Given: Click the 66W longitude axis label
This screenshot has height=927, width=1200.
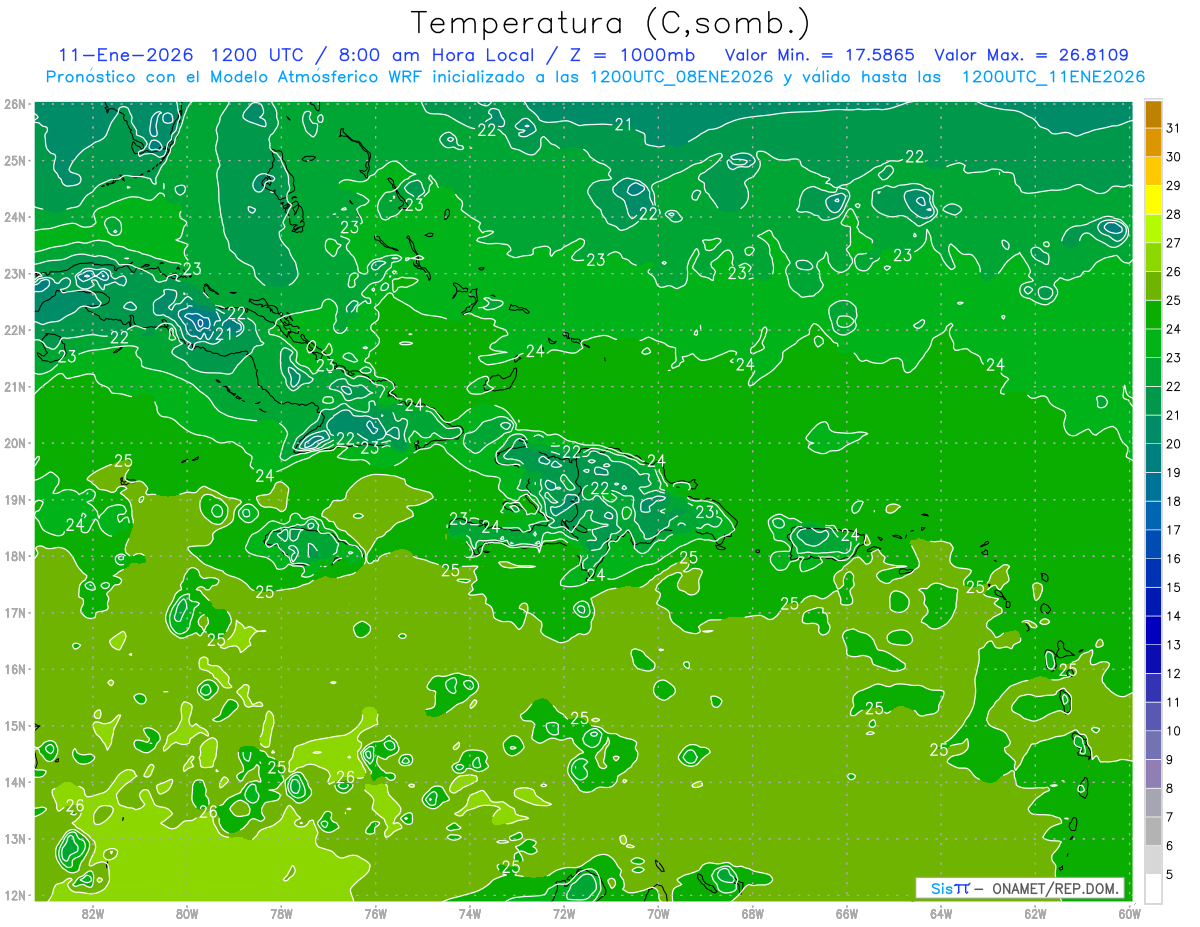Looking at the screenshot, I should pyautogui.click(x=847, y=913).
